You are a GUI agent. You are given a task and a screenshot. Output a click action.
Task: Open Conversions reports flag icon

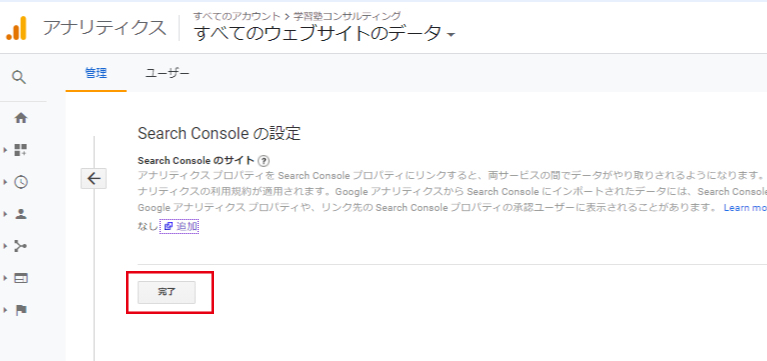tap(21, 310)
